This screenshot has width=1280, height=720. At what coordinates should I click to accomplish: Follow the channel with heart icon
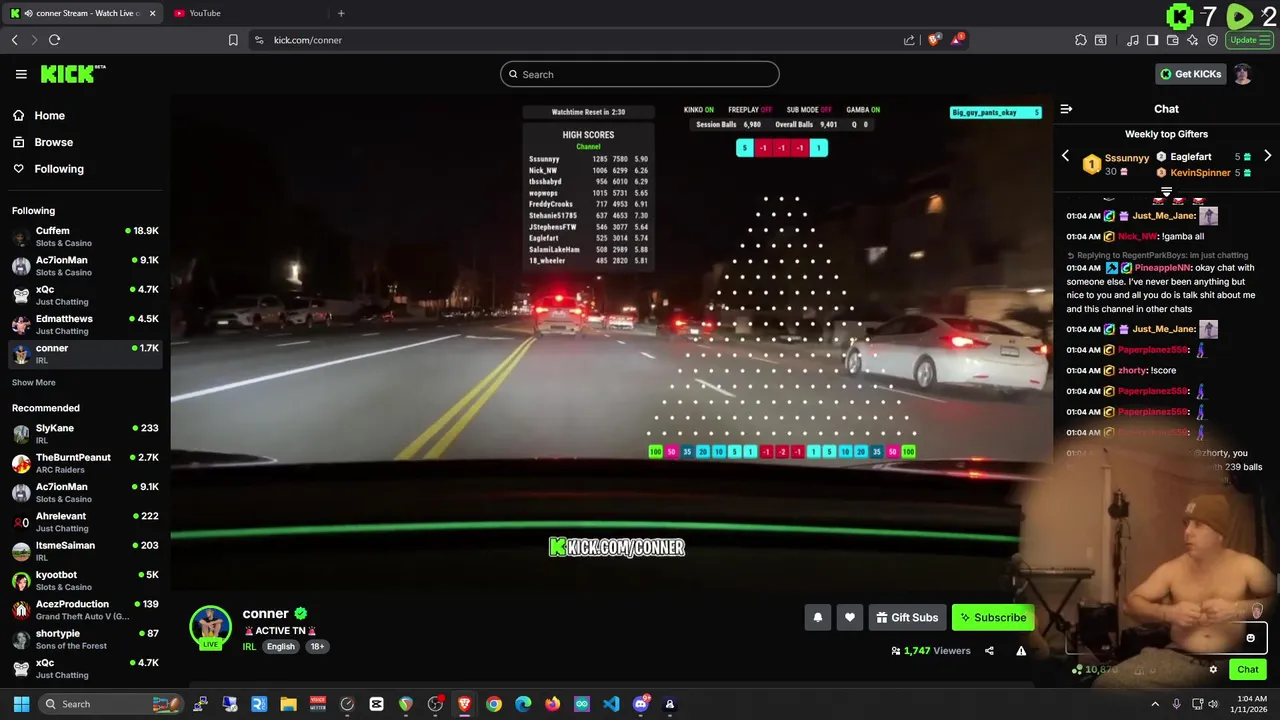tap(850, 618)
